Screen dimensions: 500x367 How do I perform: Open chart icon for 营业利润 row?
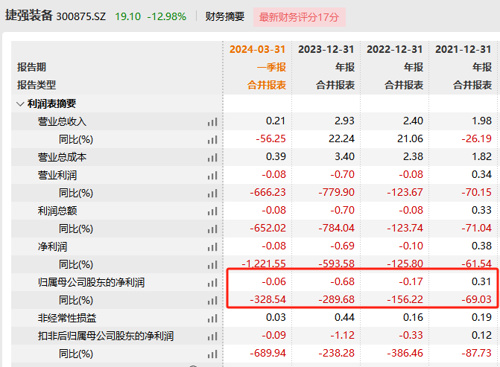pos(212,176)
